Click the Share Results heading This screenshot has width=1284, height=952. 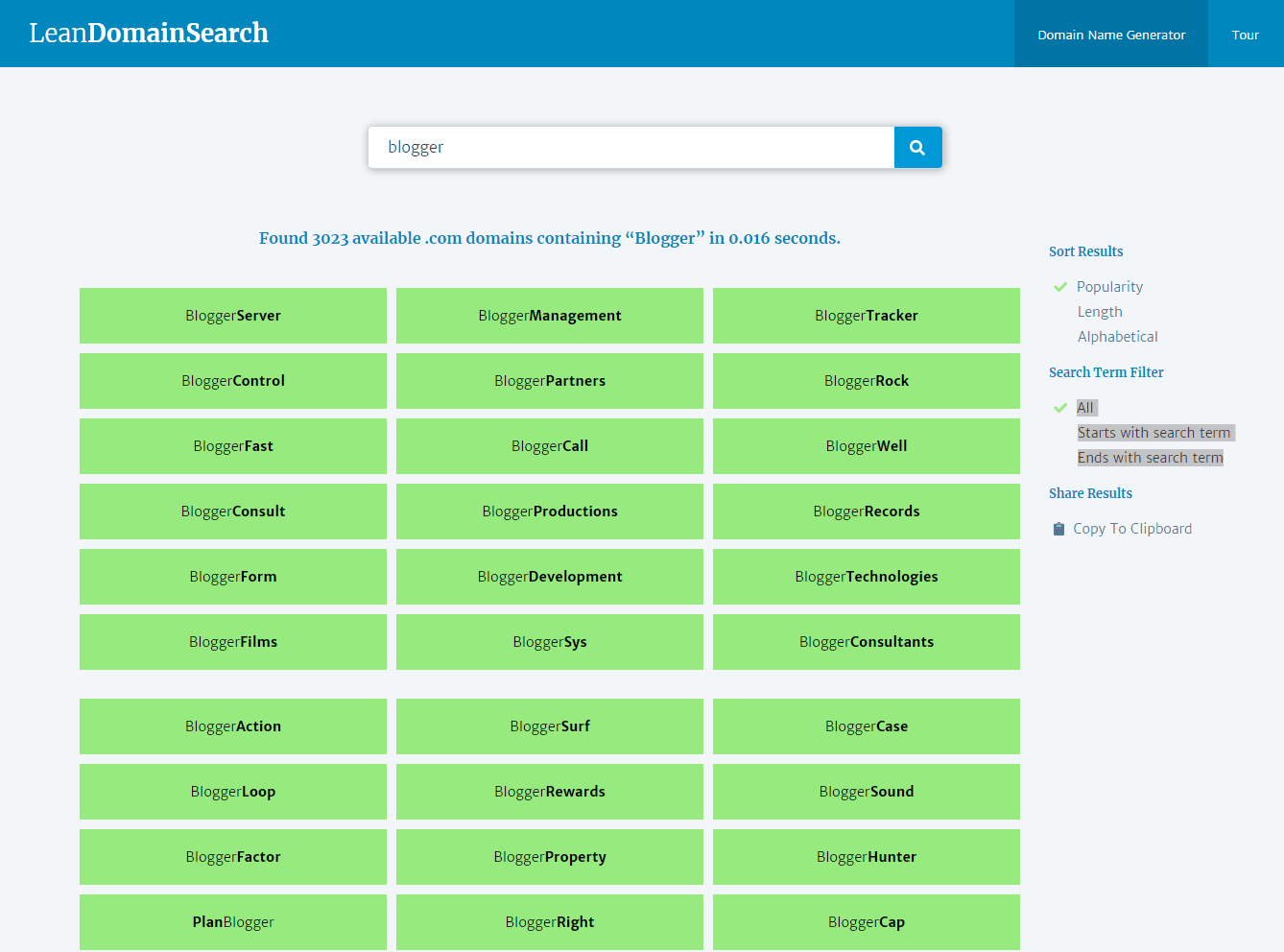coord(1090,493)
